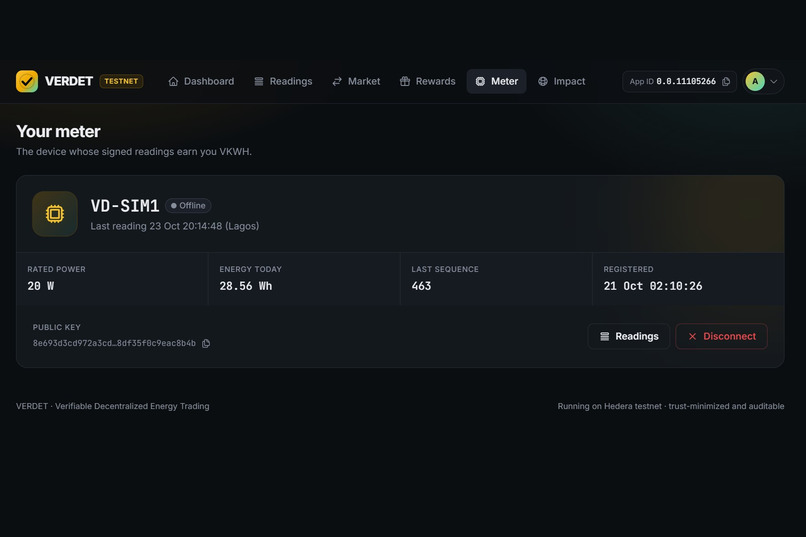Copy the public key with copy icon
The width and height of the screenshot is (806, 537).
[206, 343]
